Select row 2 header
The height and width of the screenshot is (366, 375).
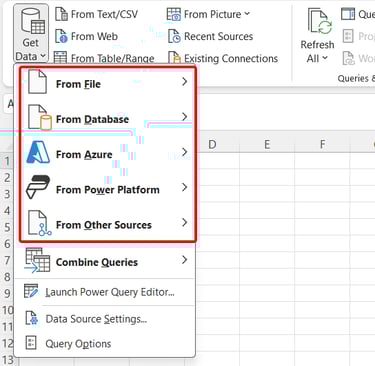7,178
